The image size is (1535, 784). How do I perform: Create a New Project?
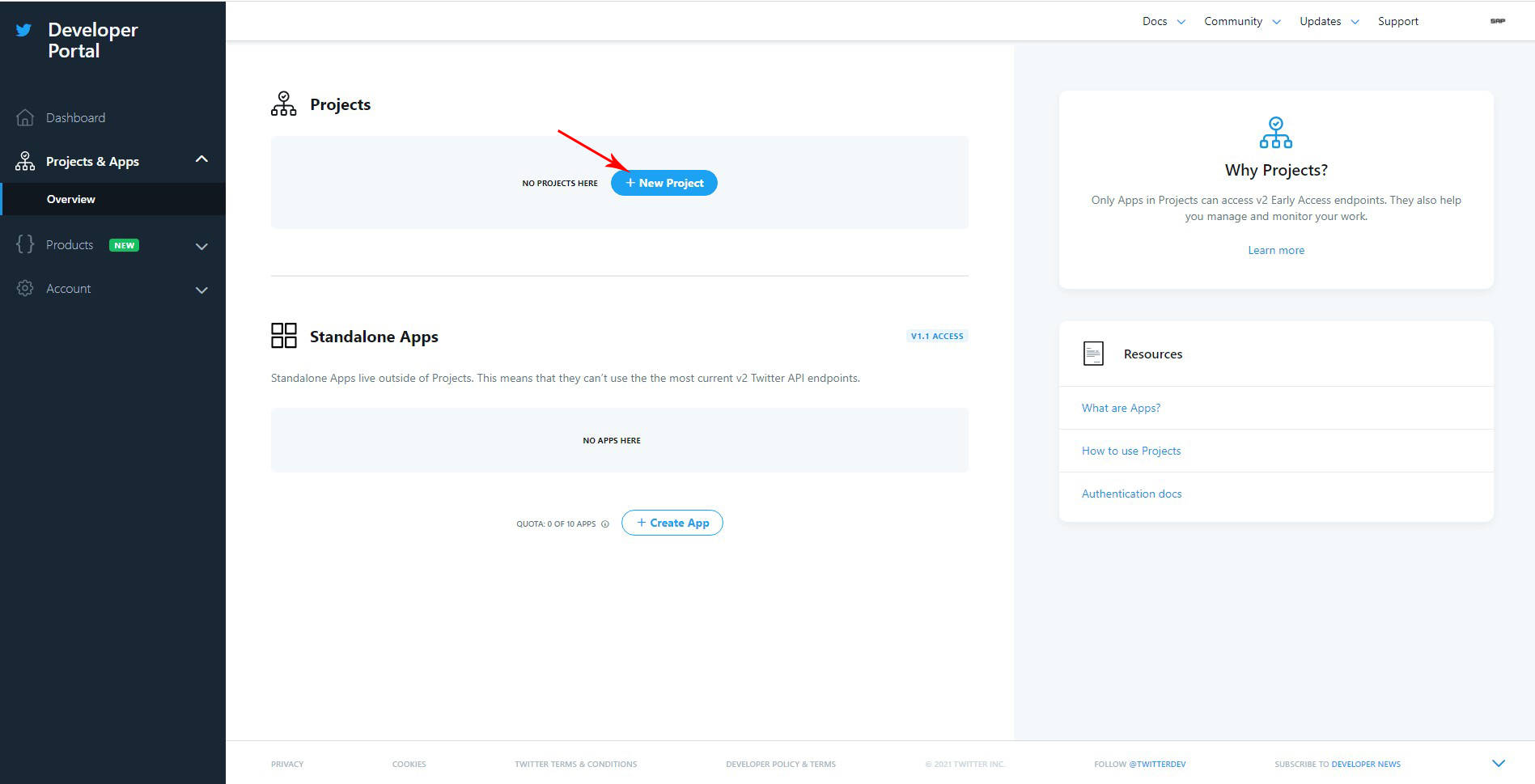pos(664,183)
